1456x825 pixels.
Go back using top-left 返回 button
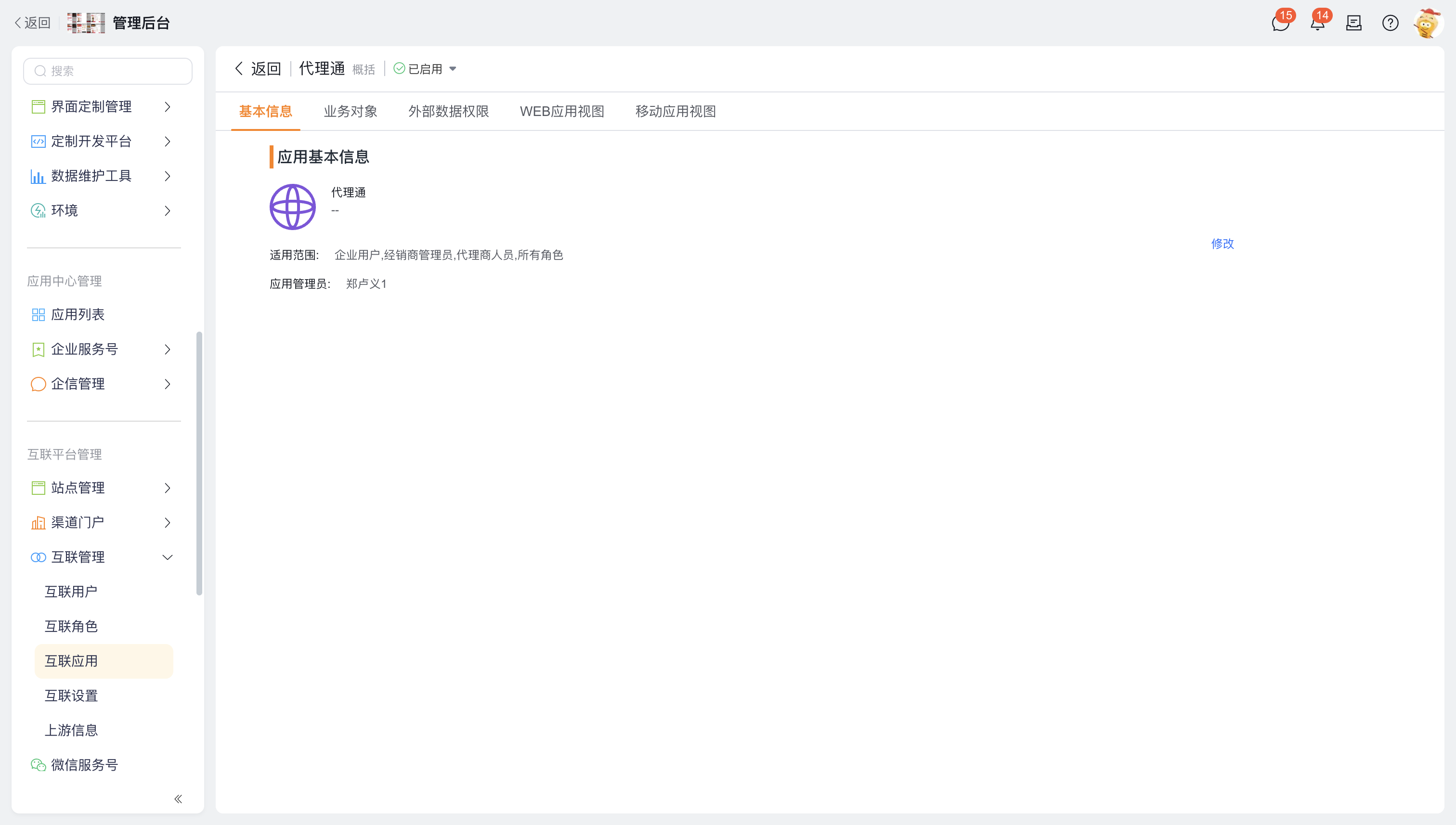32,23
